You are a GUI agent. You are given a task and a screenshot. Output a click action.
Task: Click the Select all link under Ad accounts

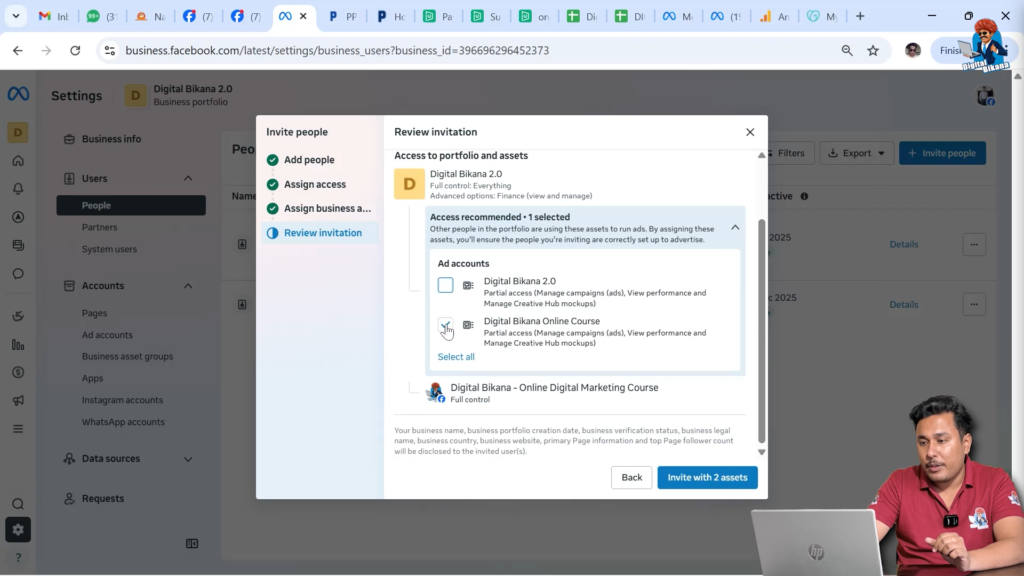455,356
